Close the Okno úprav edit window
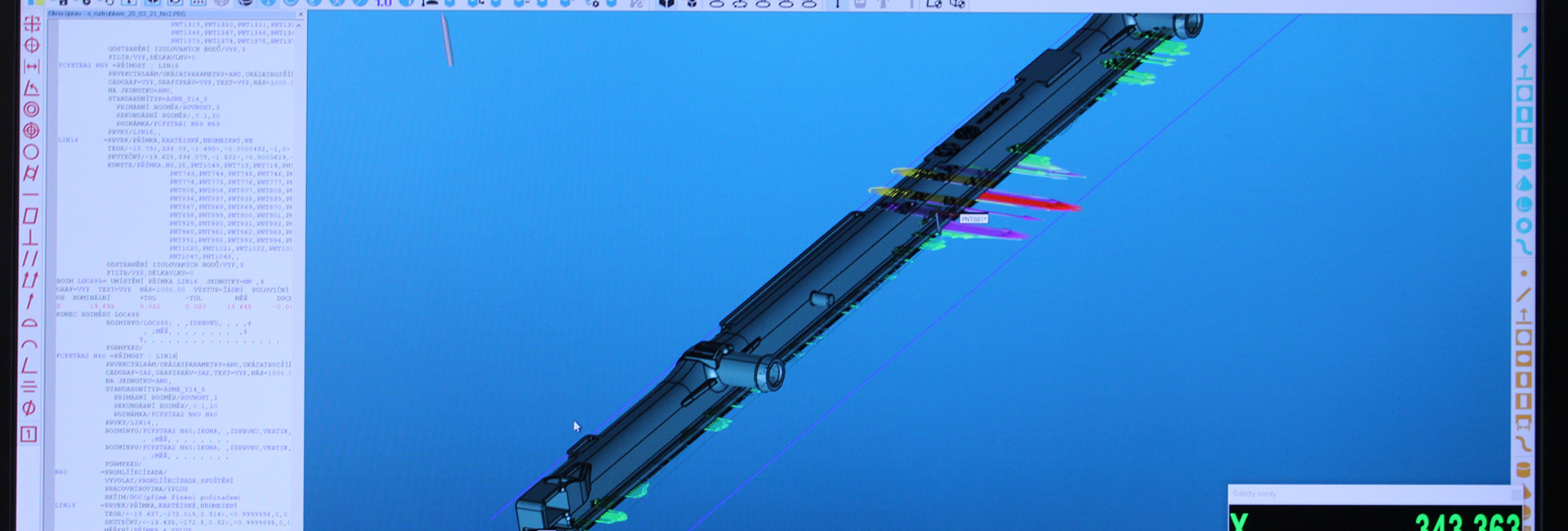The width and height of the screenshot is (1568, 531). [x=301, y=14]
